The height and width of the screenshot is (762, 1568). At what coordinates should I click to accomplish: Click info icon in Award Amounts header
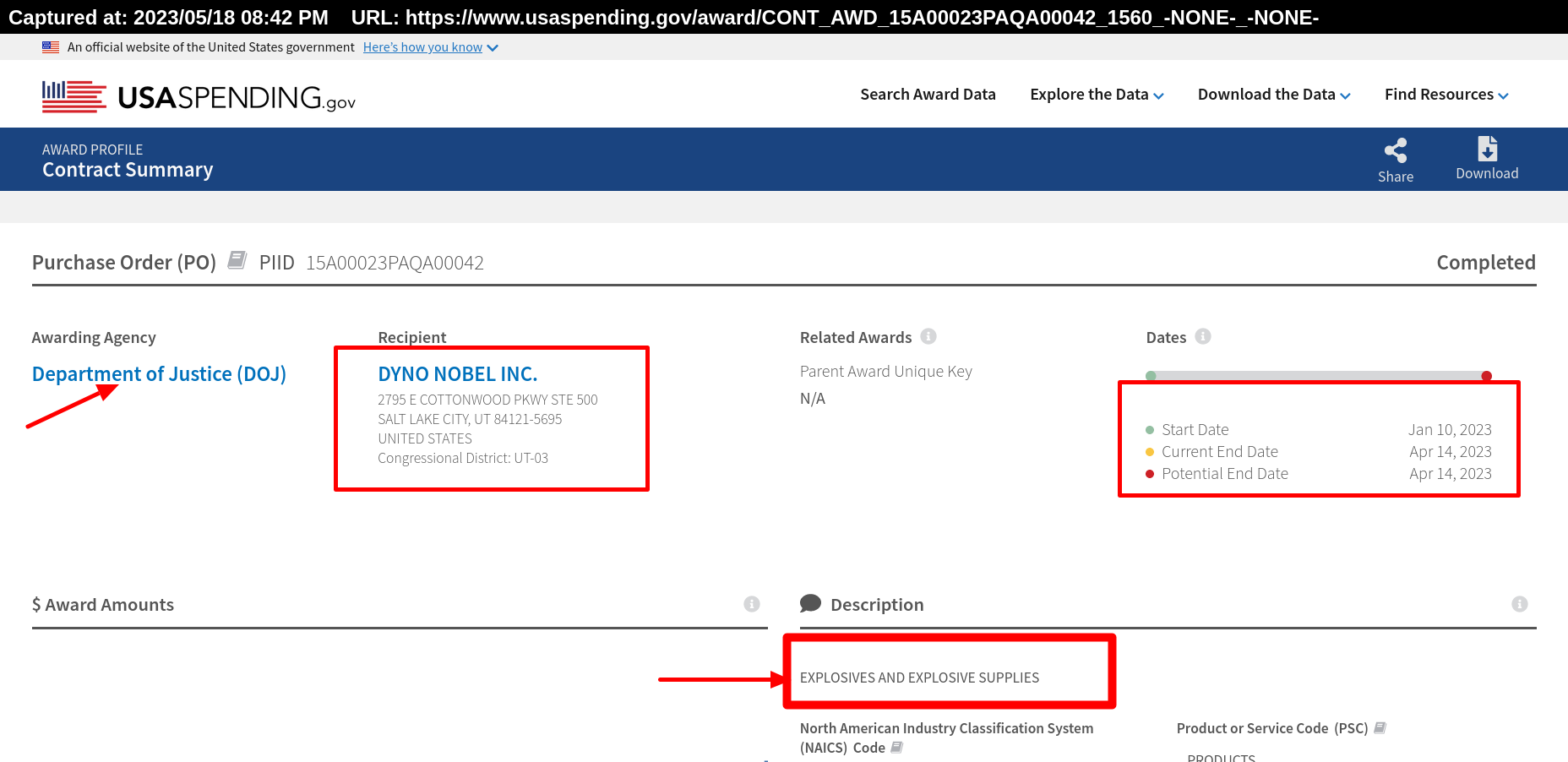tap(752, 604)
